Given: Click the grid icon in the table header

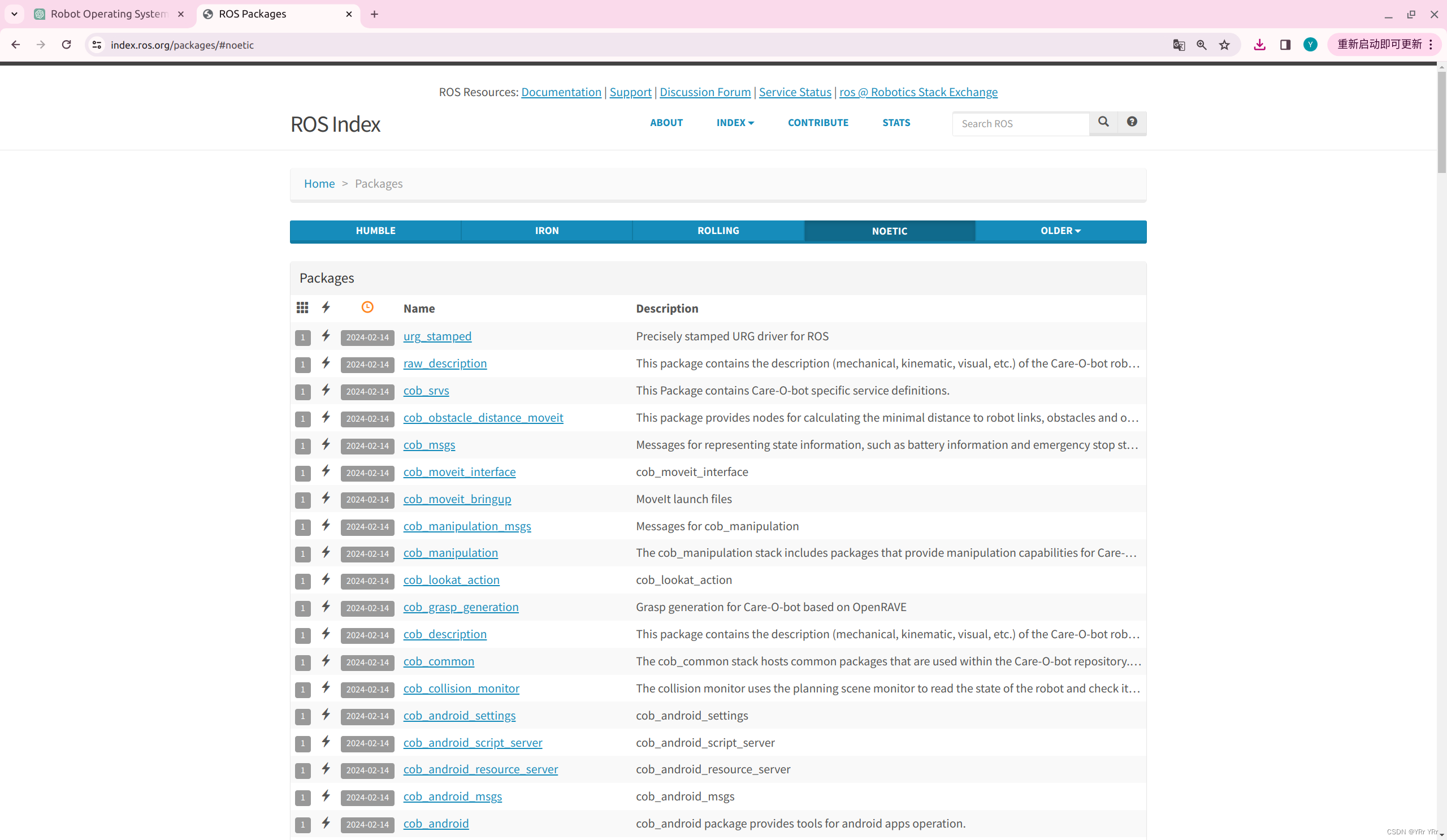Looking at the screenshot, I should (302, 308).
